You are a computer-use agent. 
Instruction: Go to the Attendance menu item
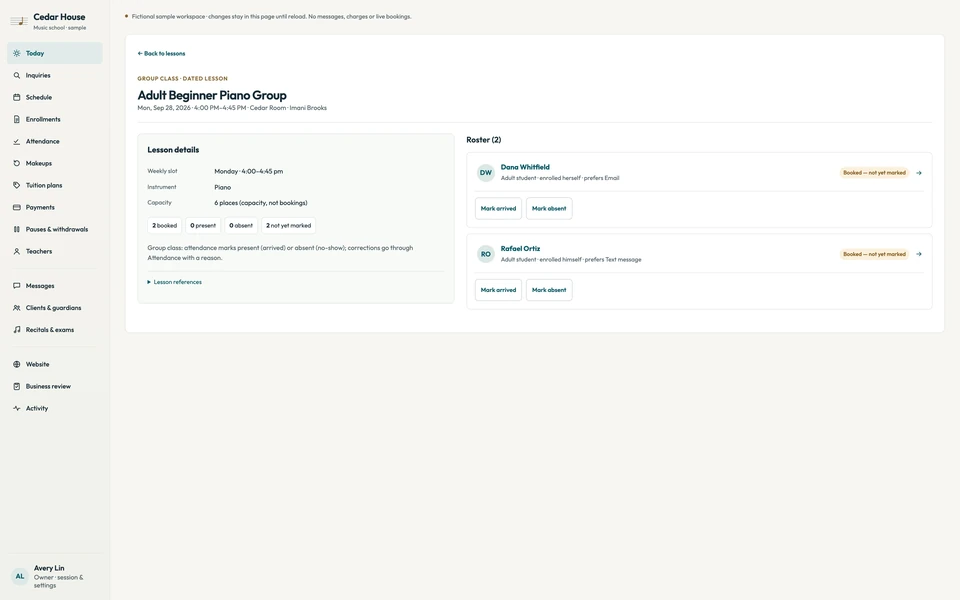click(54, 141)
